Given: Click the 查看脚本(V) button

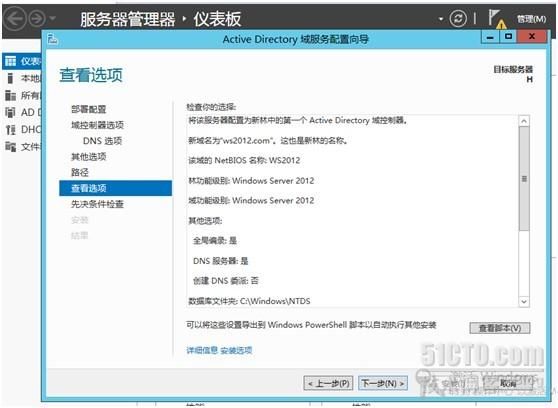Looking at the screenshot, I should 500,328.
